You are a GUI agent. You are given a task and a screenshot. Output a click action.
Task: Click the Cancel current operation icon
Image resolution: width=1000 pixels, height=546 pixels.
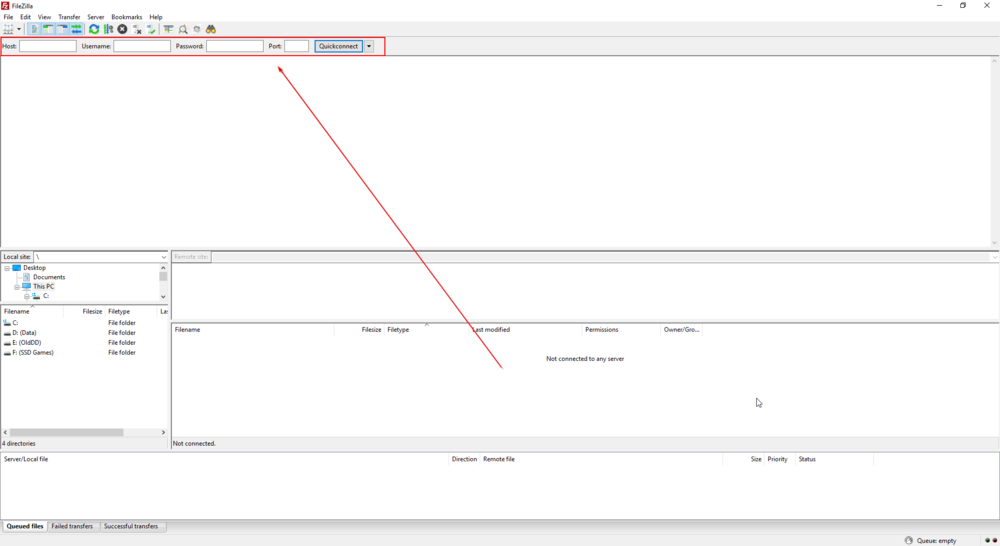122,30
